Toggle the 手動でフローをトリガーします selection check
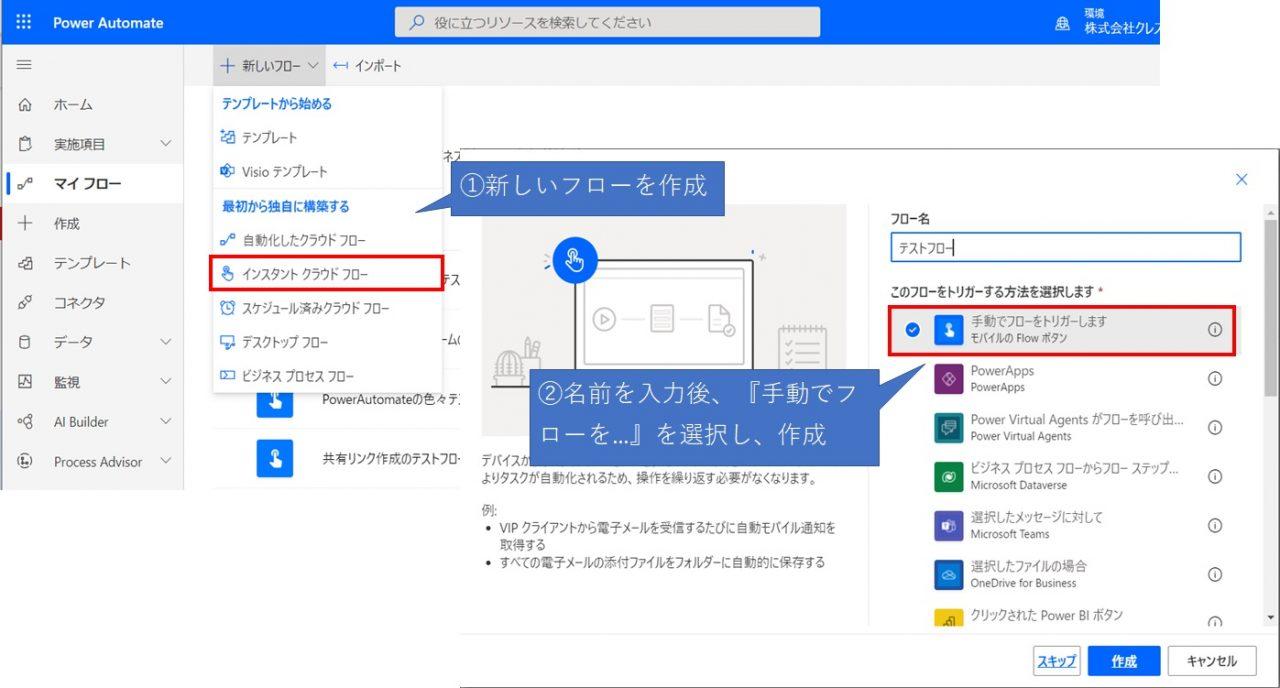 (x=912, y=330)
